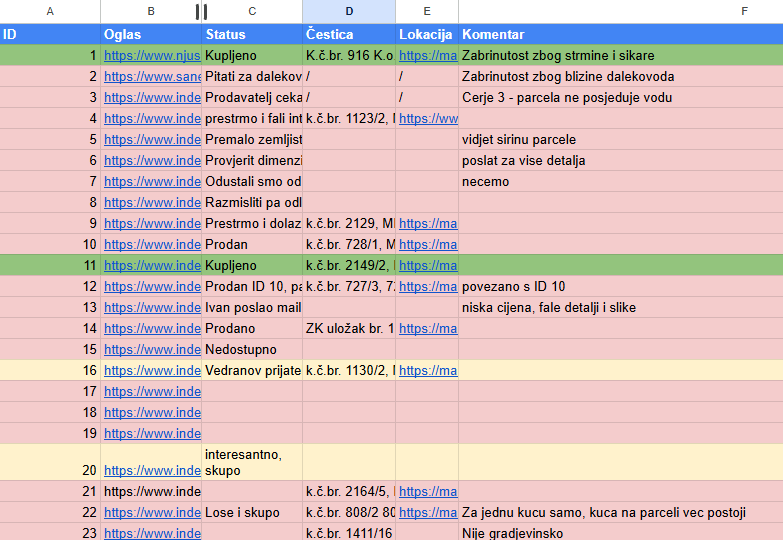
Task: Select the Kupljeno status cell for ID 11
Action: 252,266
